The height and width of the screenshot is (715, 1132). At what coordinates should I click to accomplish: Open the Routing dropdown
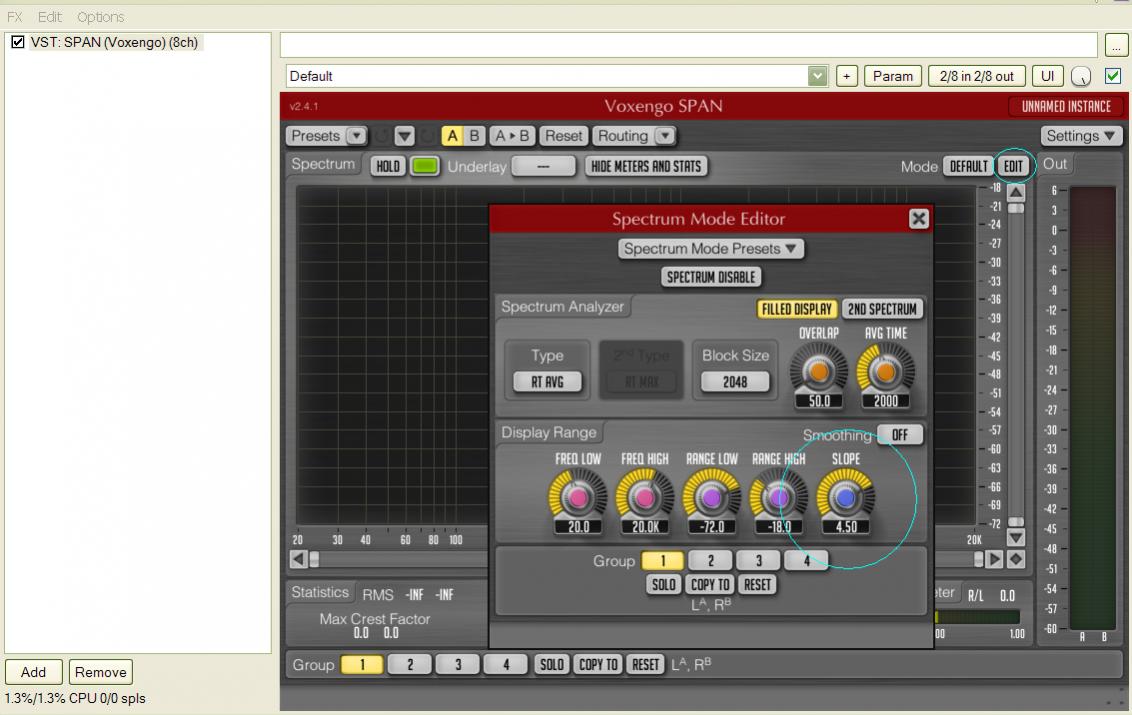[x=634, y=136]
